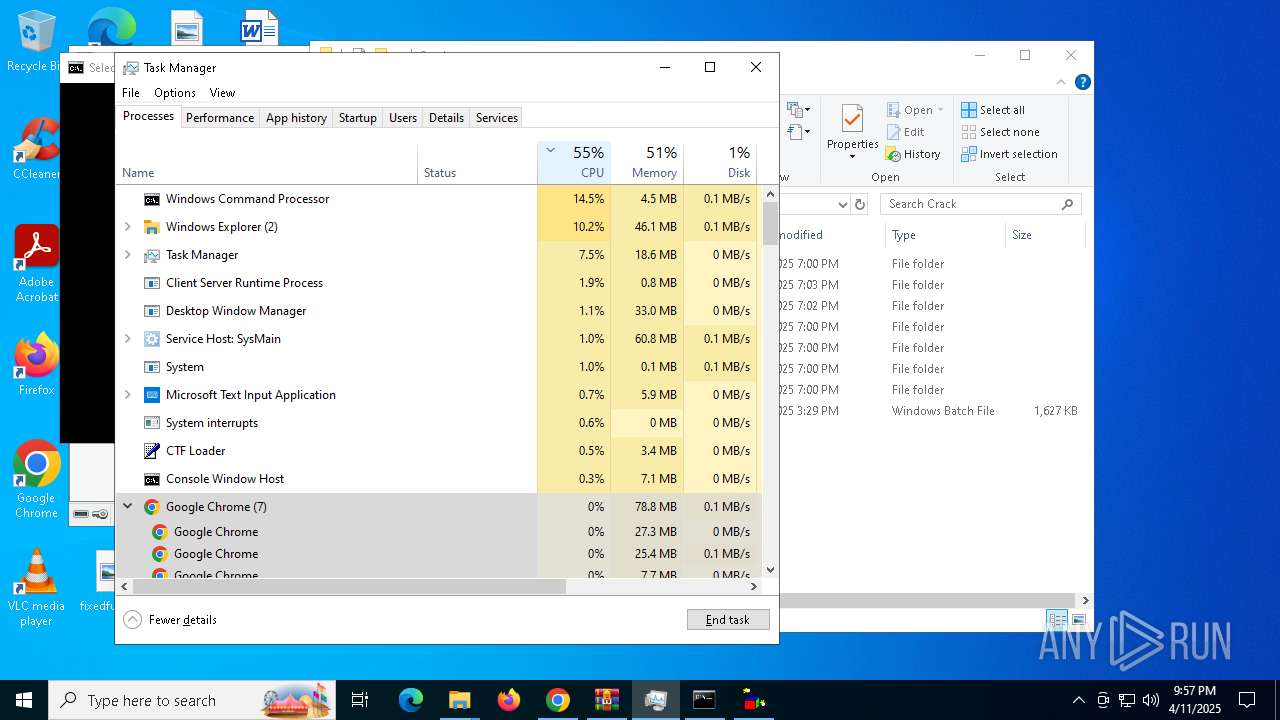Click the End task button
The image size is (1280, 720).
coord(728,620)
